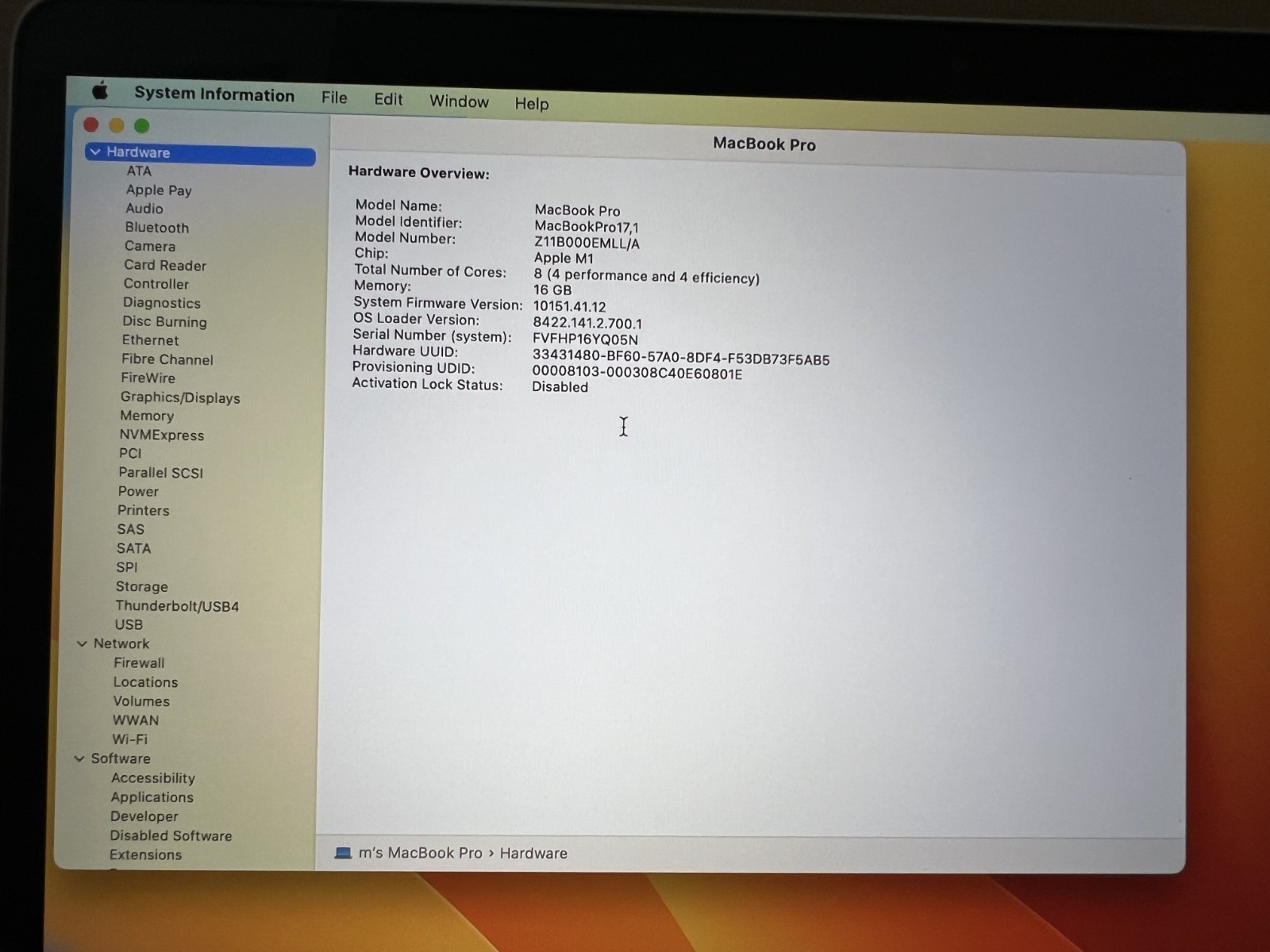Select Storage in the sidebar
Screen dimensions: 1270x952
click(142, 587)
